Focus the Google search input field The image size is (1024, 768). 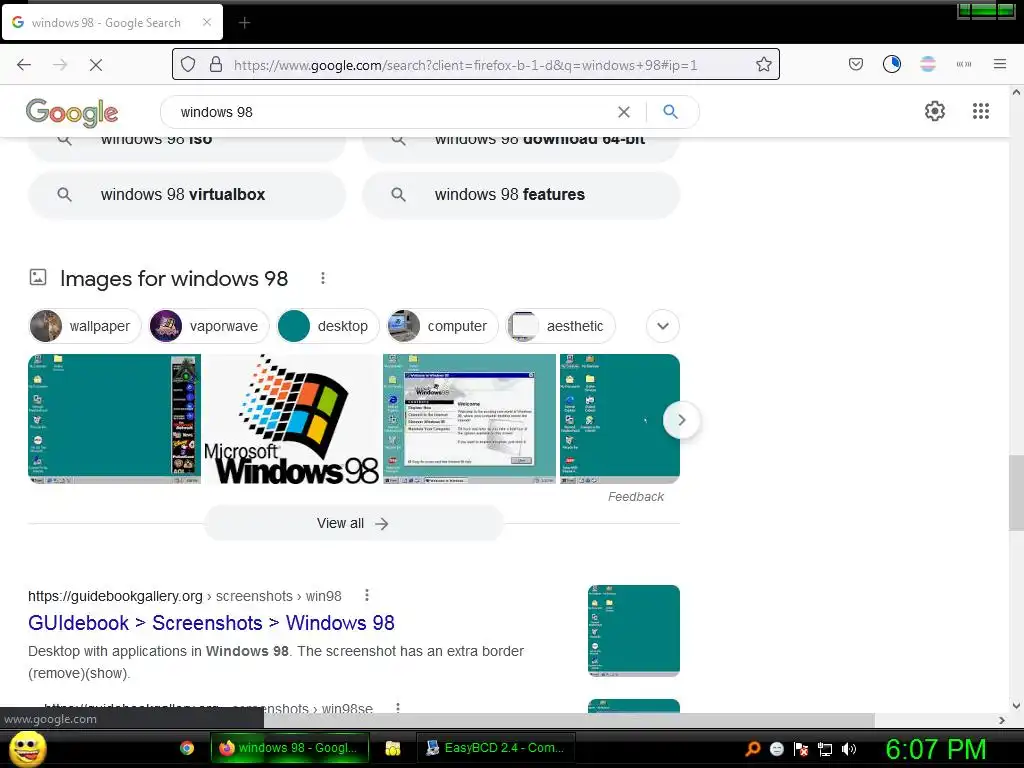[x=392, y=112]
